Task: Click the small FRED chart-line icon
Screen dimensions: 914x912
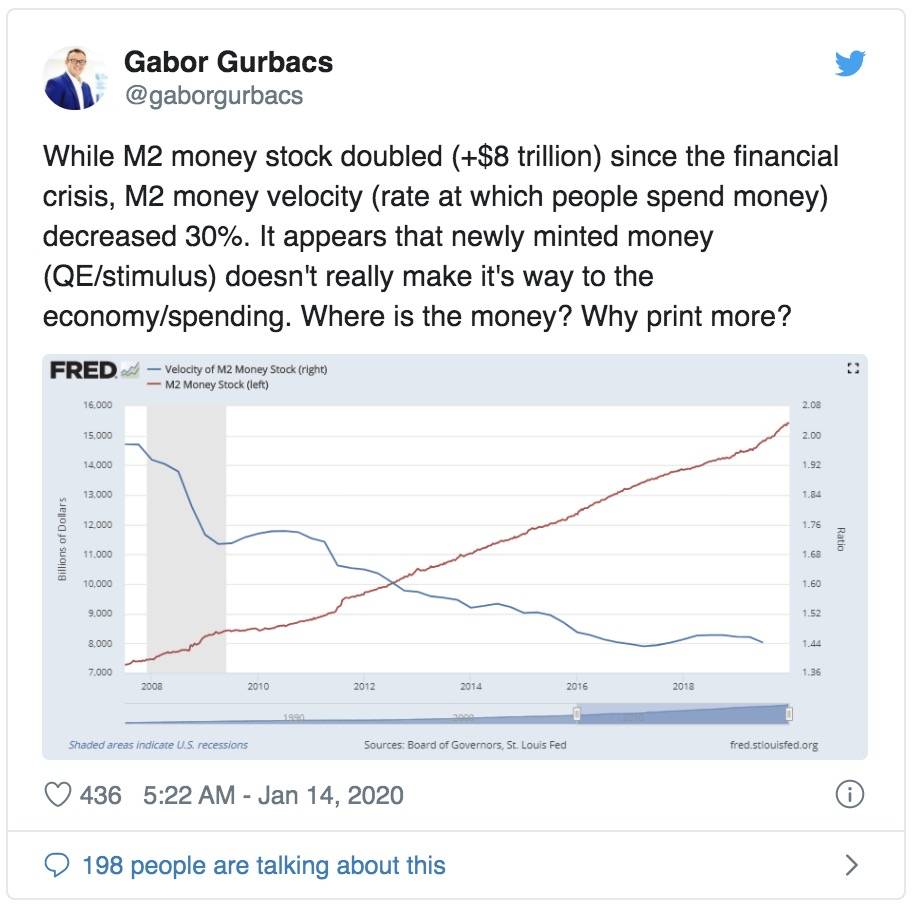Action: [x=129, y=370]
